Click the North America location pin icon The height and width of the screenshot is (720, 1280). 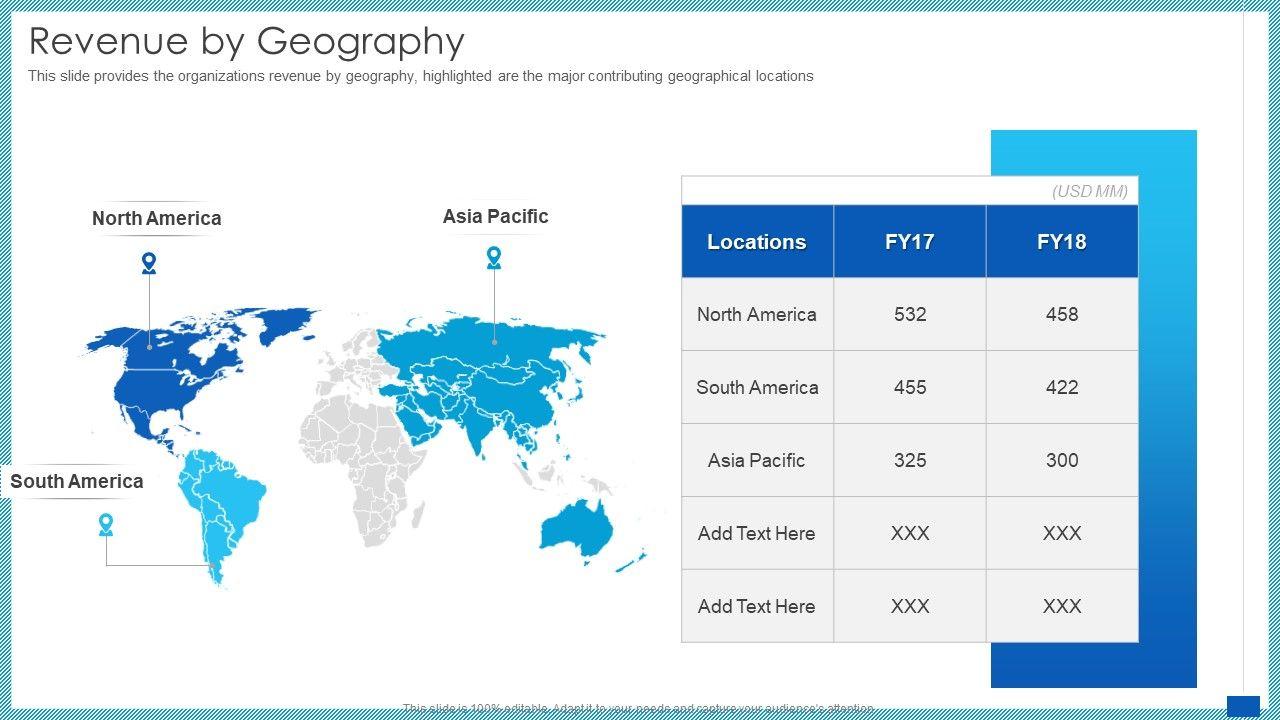[149, 263]
